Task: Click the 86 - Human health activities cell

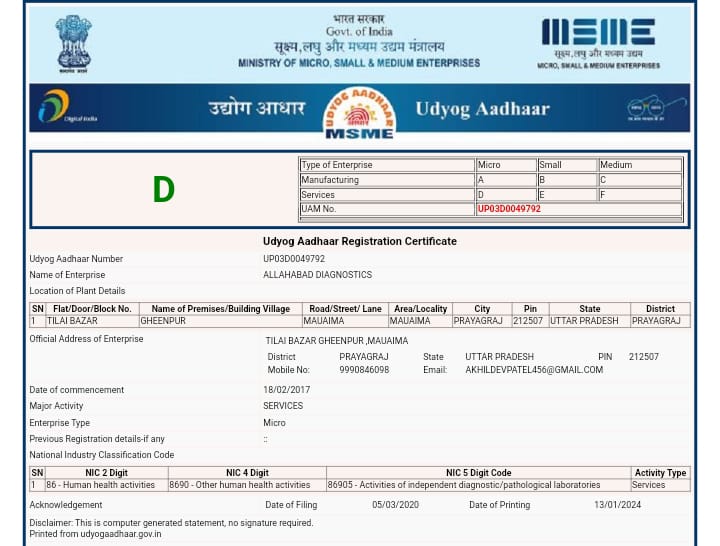Action: [107, 485]
